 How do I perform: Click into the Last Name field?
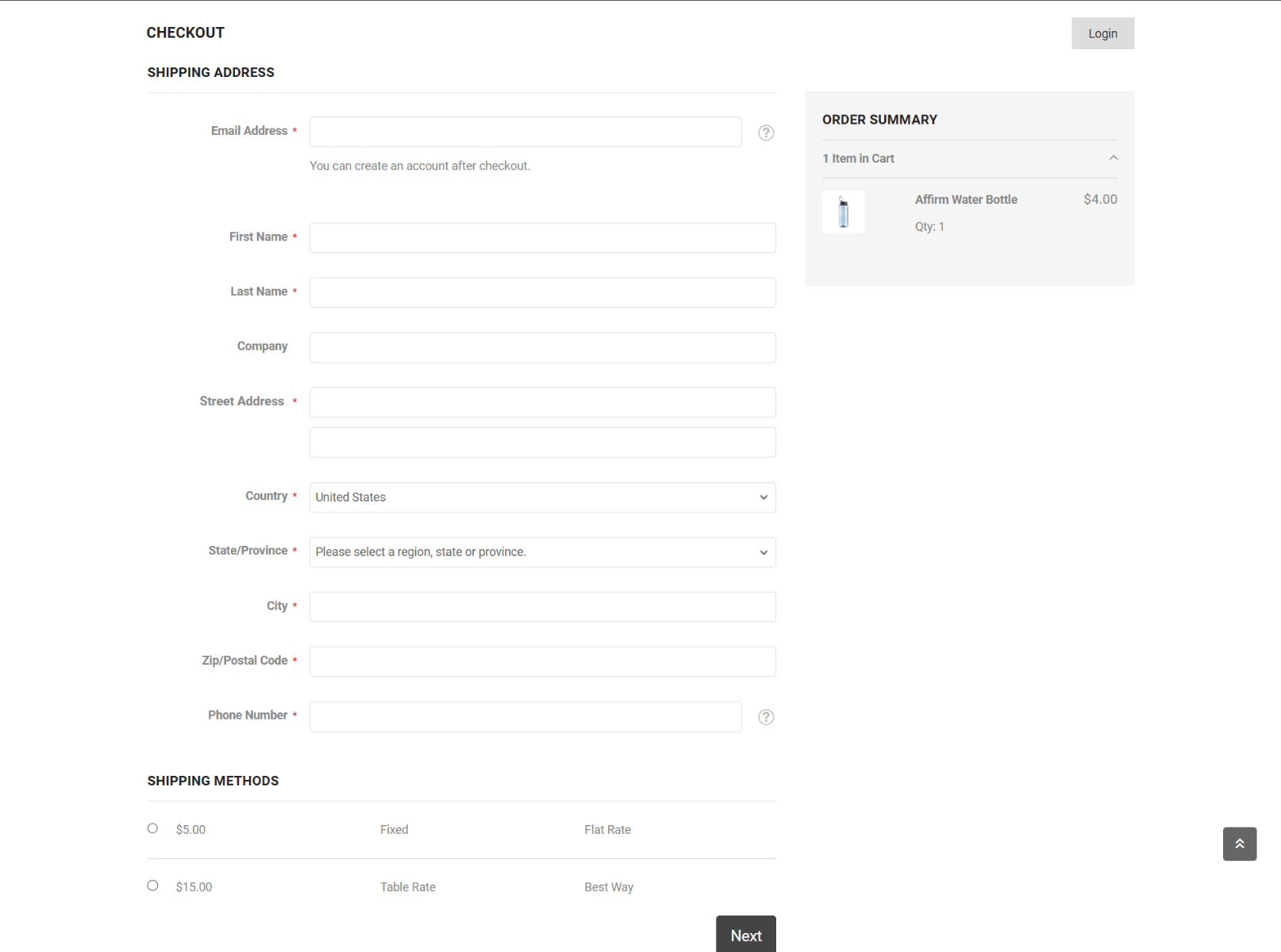click(x=542, y=293)
